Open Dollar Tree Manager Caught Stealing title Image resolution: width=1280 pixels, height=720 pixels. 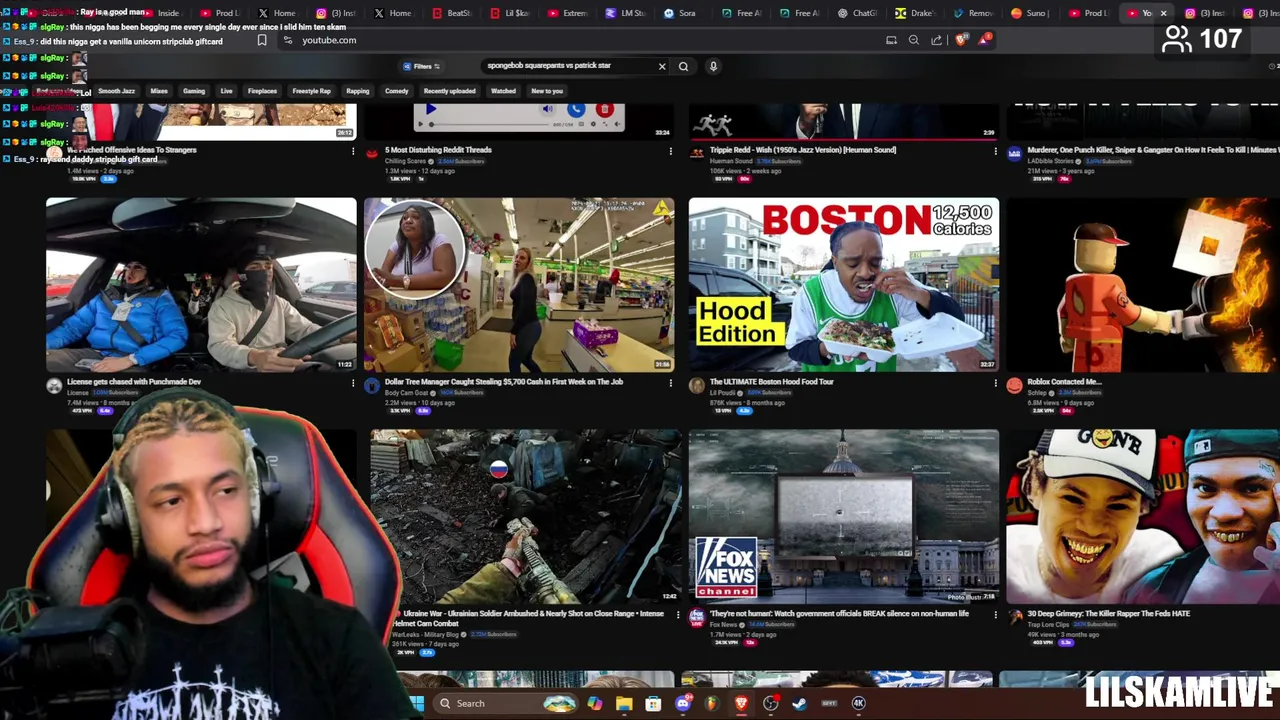coord(503,382)
